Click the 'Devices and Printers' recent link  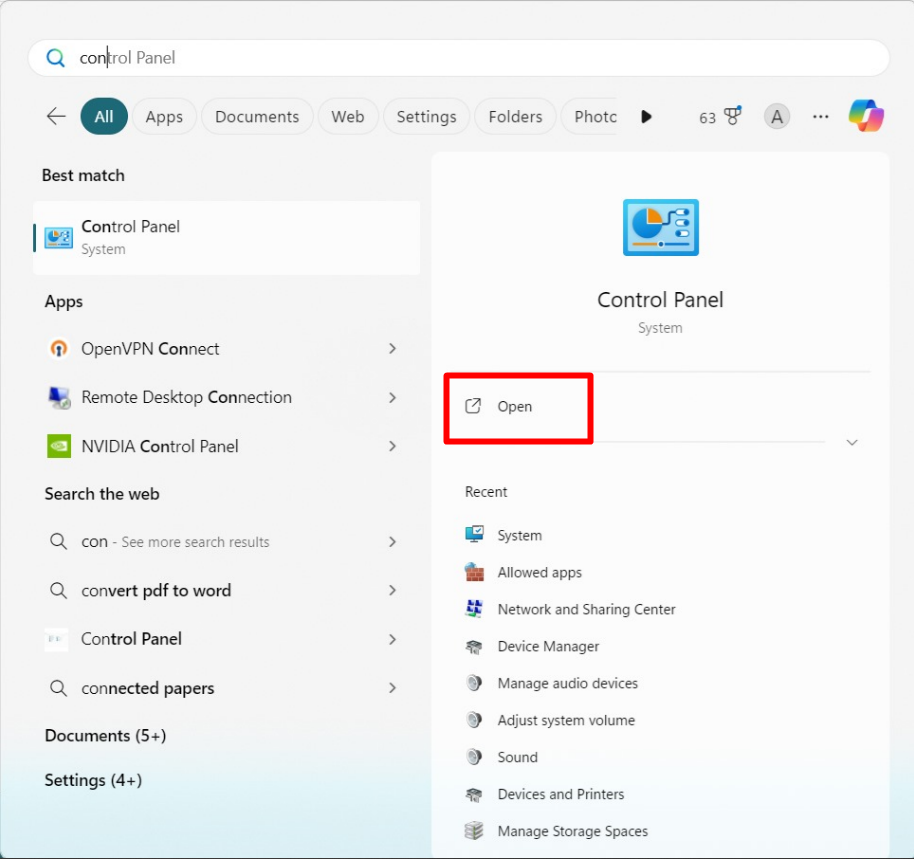pos(561,794)
